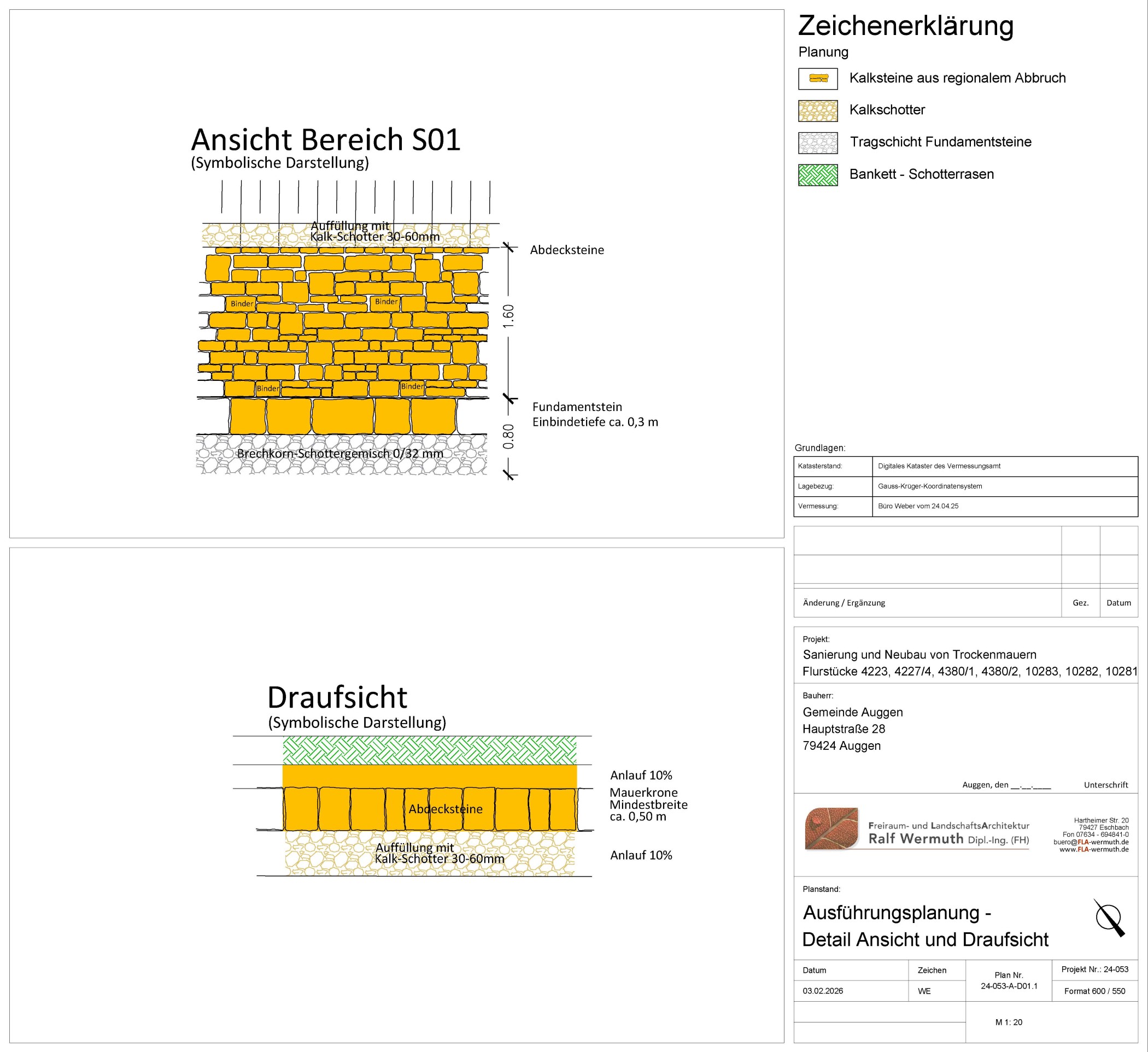Click the Fundamentstein Einbindetiefe annotation
Viewport: 1148px width, 1052px height.
click(x=595, y=414)
